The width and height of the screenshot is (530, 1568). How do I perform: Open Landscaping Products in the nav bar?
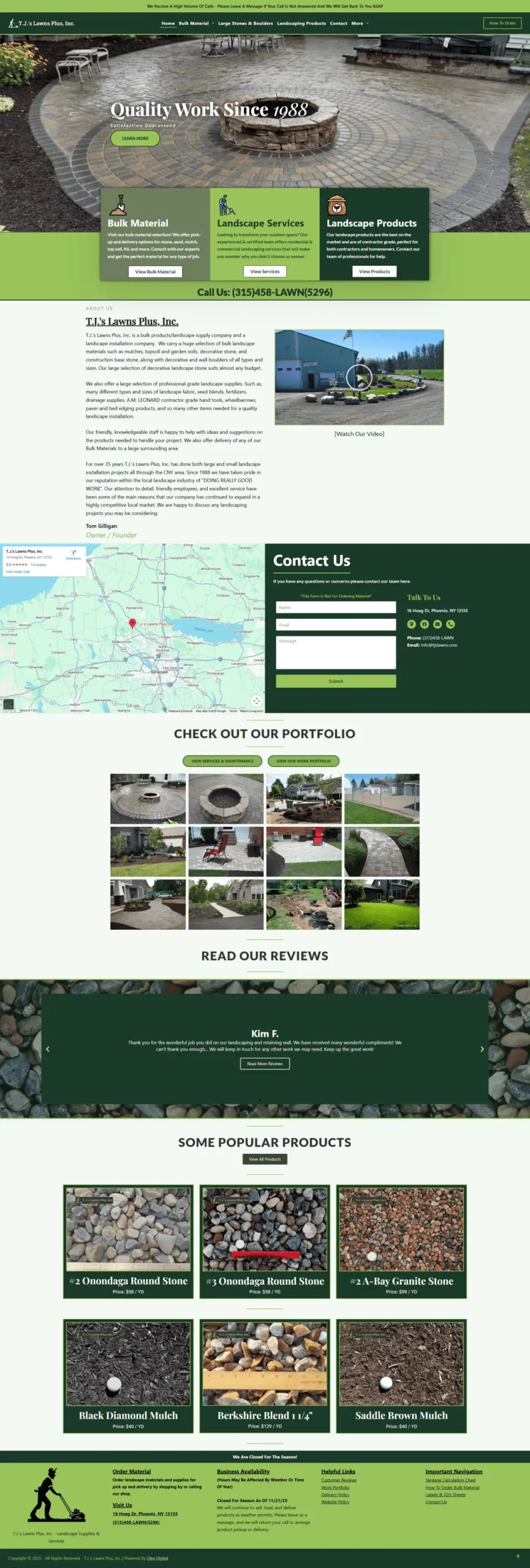pyautogui.click(x=301, y=23)
